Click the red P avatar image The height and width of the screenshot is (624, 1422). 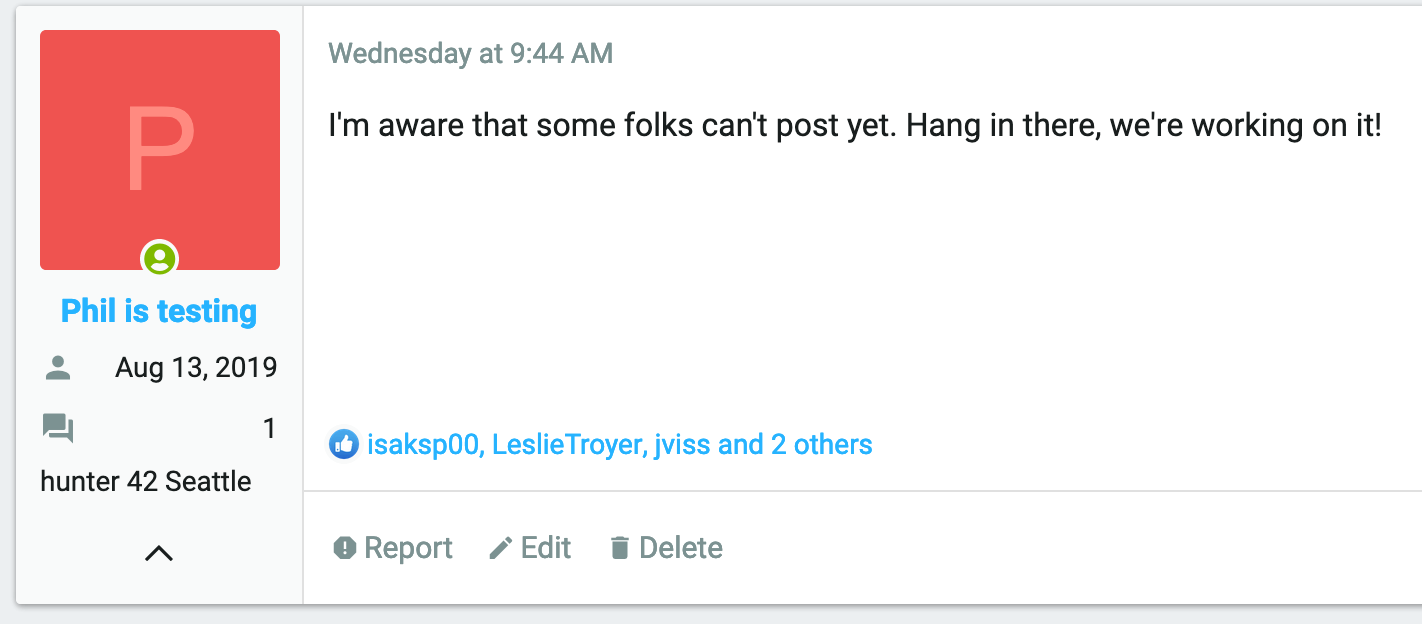[160, 150]
